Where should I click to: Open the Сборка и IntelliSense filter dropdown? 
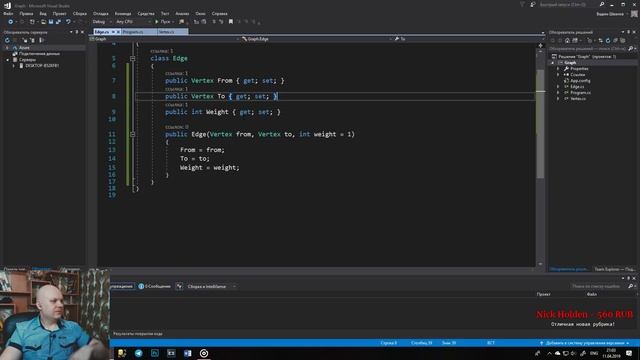tap(212, 286)
